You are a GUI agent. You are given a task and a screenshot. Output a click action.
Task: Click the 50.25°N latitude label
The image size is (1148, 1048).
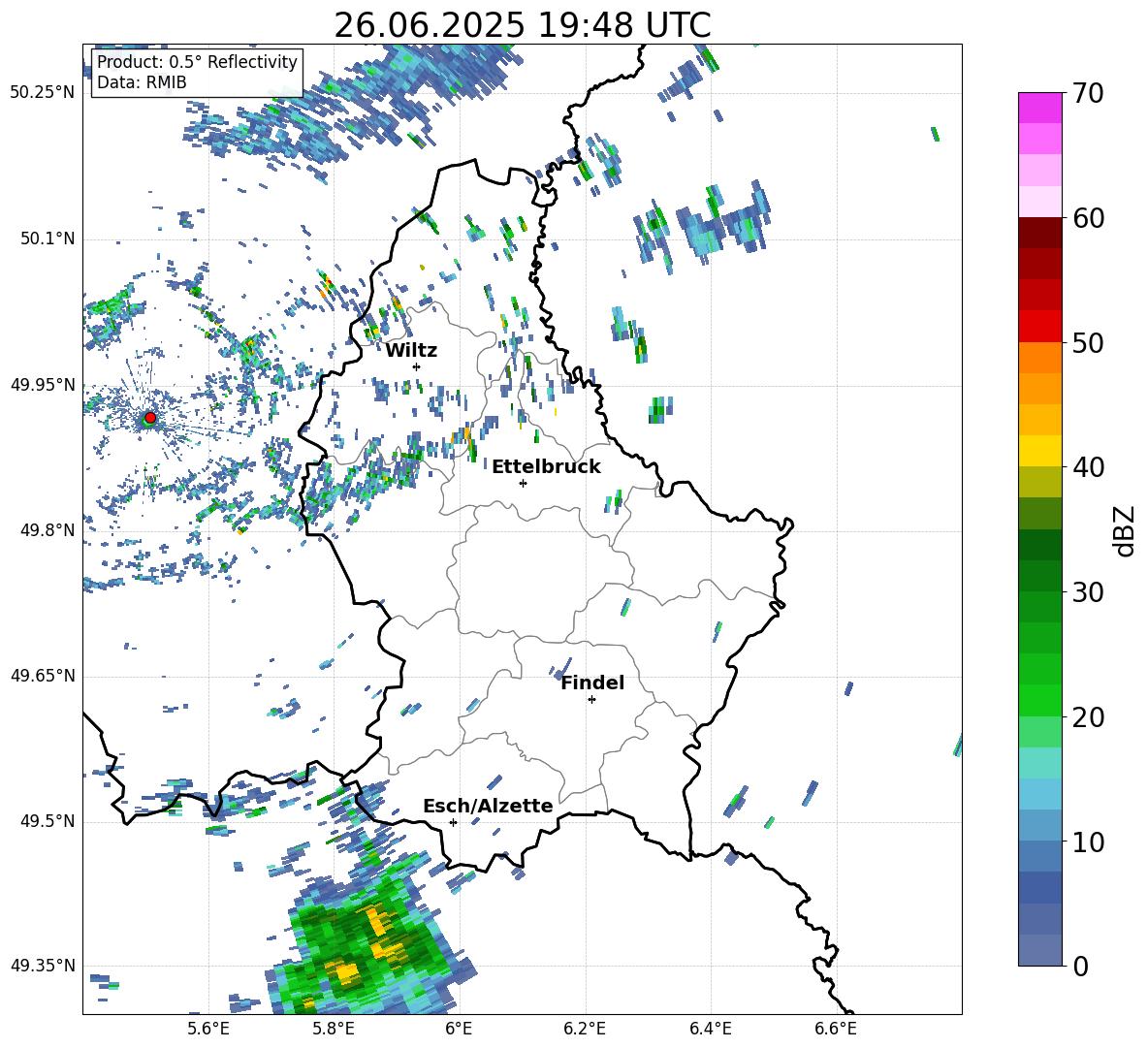[43, 93]
